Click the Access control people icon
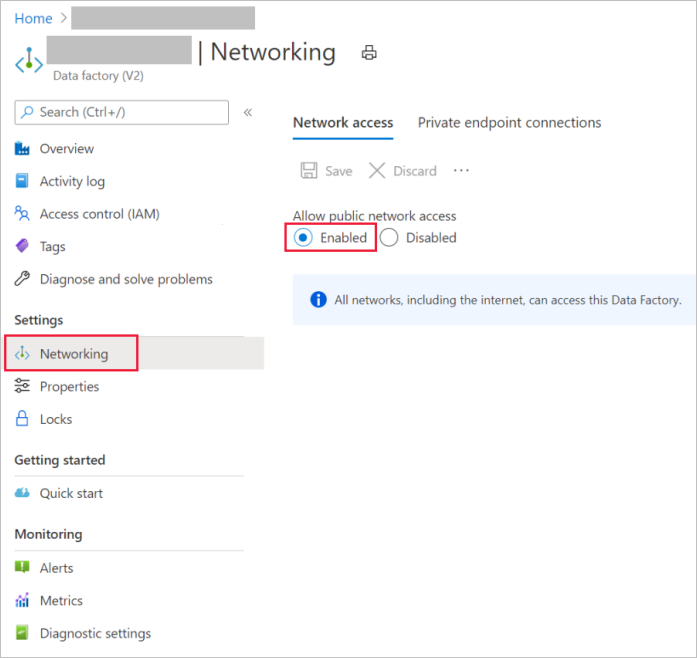The height and width of the screenshot is (658, 697). (22, 213)
